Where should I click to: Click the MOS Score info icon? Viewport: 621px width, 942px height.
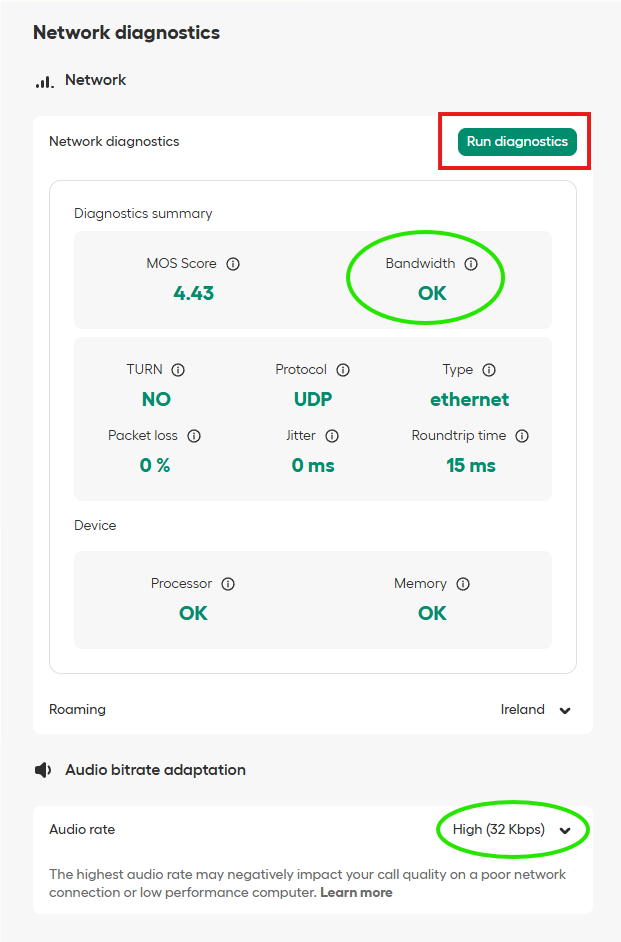(233, 264)
